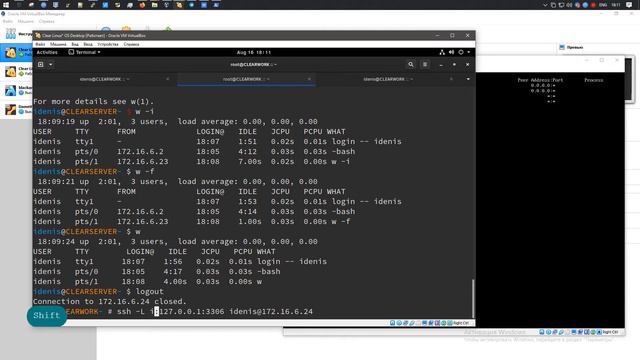Click the 'logout' command text
The image size is (640, 360).
click(149, 291)
